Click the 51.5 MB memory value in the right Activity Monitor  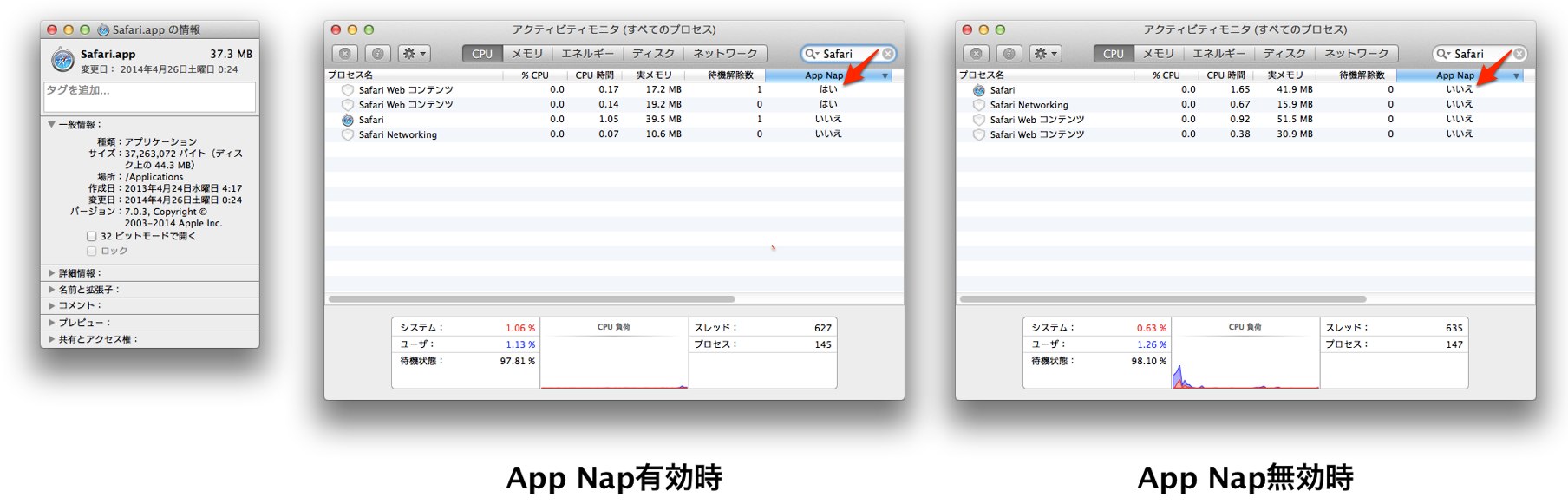tap(1295, 120)
